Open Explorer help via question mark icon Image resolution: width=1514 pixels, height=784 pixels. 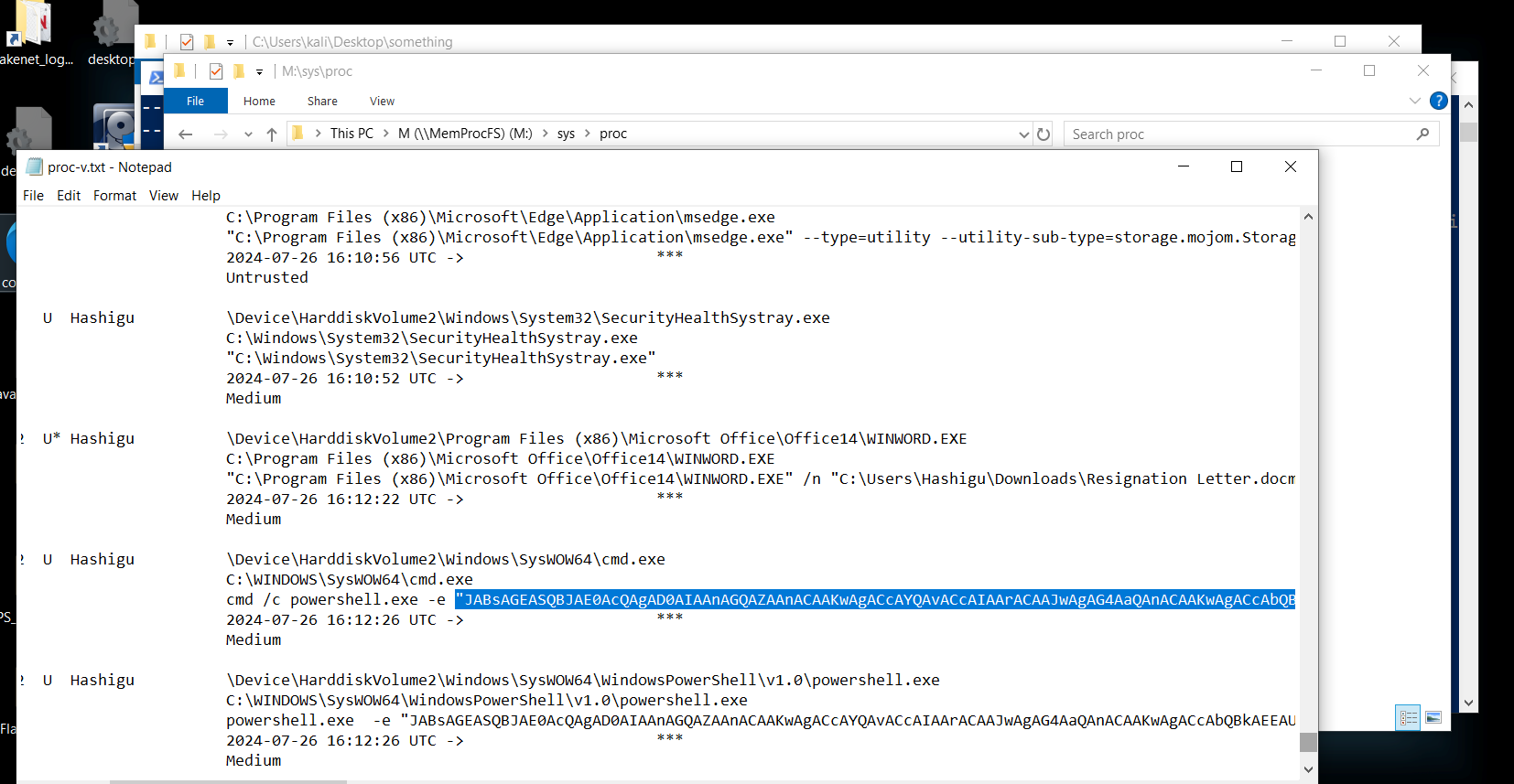(x=1439, y=101)
